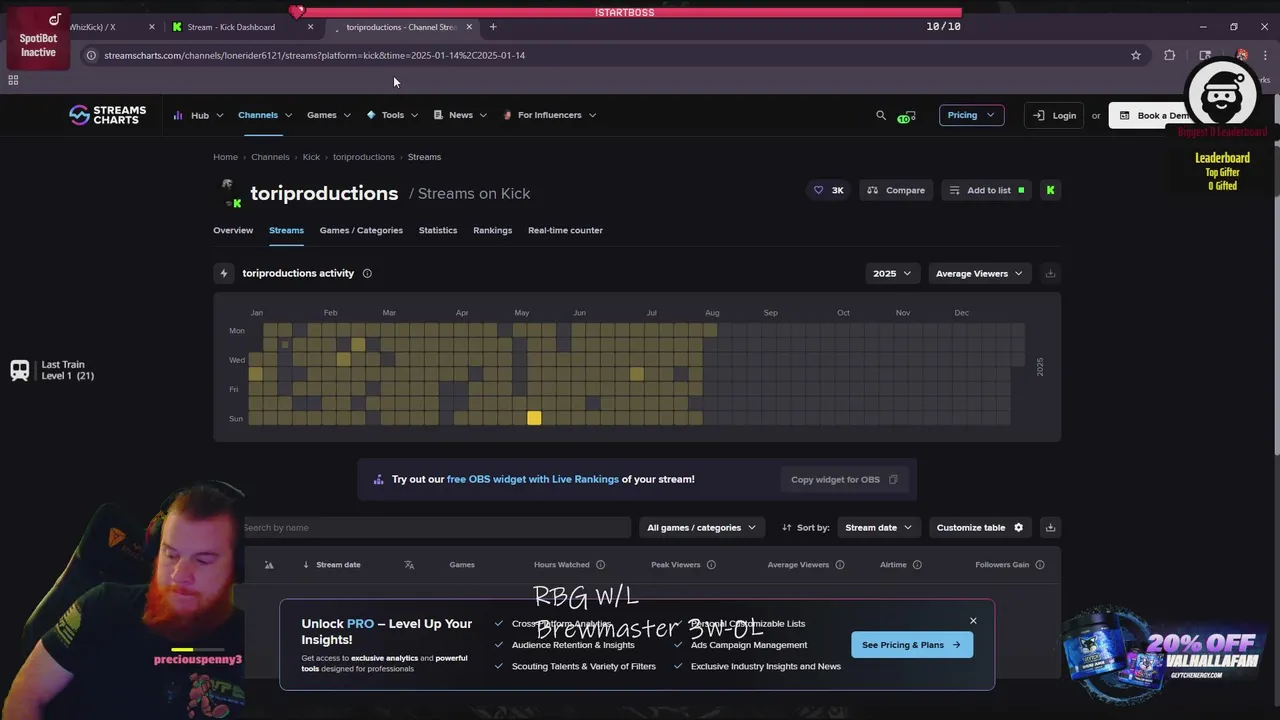Download the streams table data
This screenshot has width=1280, height=720.
tap(1050, 527)
